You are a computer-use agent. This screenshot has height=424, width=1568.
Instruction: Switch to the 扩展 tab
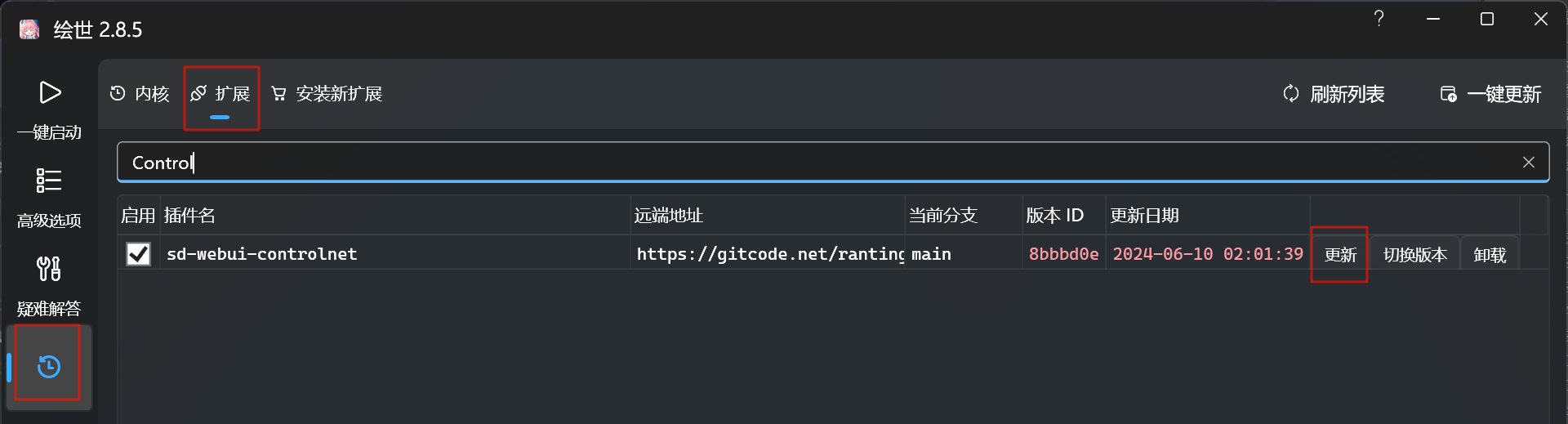220,94
